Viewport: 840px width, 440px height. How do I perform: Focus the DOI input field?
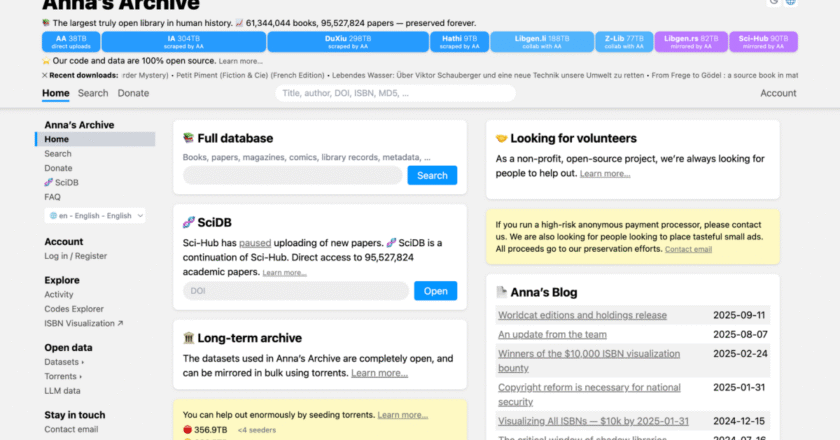296,291
